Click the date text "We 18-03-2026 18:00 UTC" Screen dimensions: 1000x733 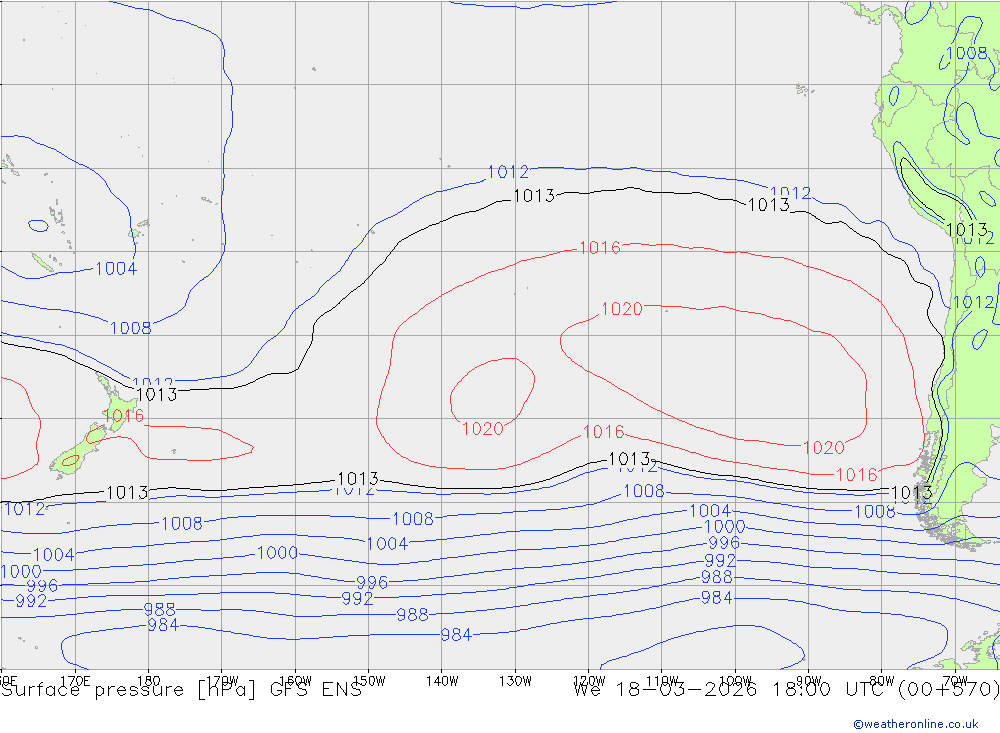[x=732, y=690]
